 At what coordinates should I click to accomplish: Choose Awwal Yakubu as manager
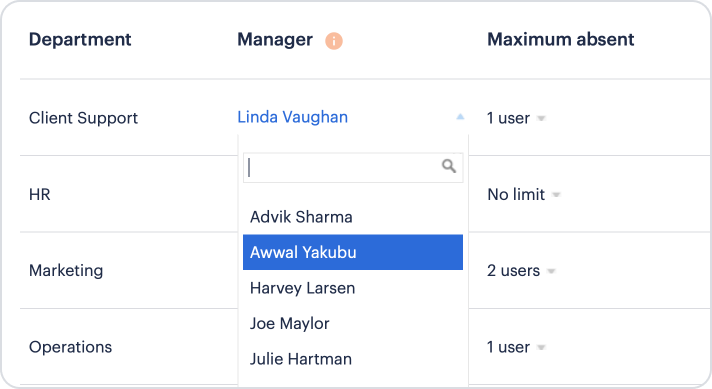353,252
